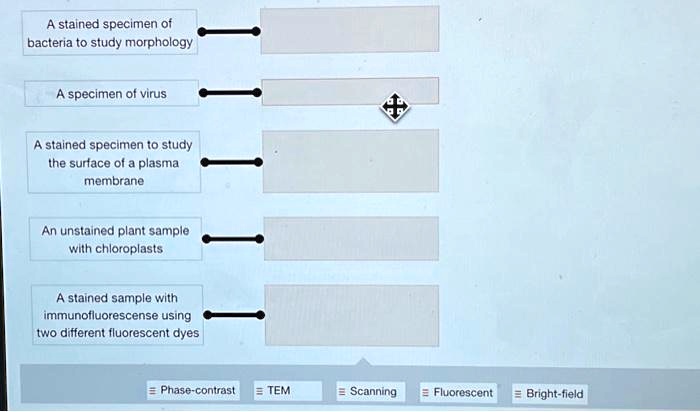700x412 pixels.
Task: Click the 'A stained specimen of bacteria' prompt
Action: click(x=112, y=33)
